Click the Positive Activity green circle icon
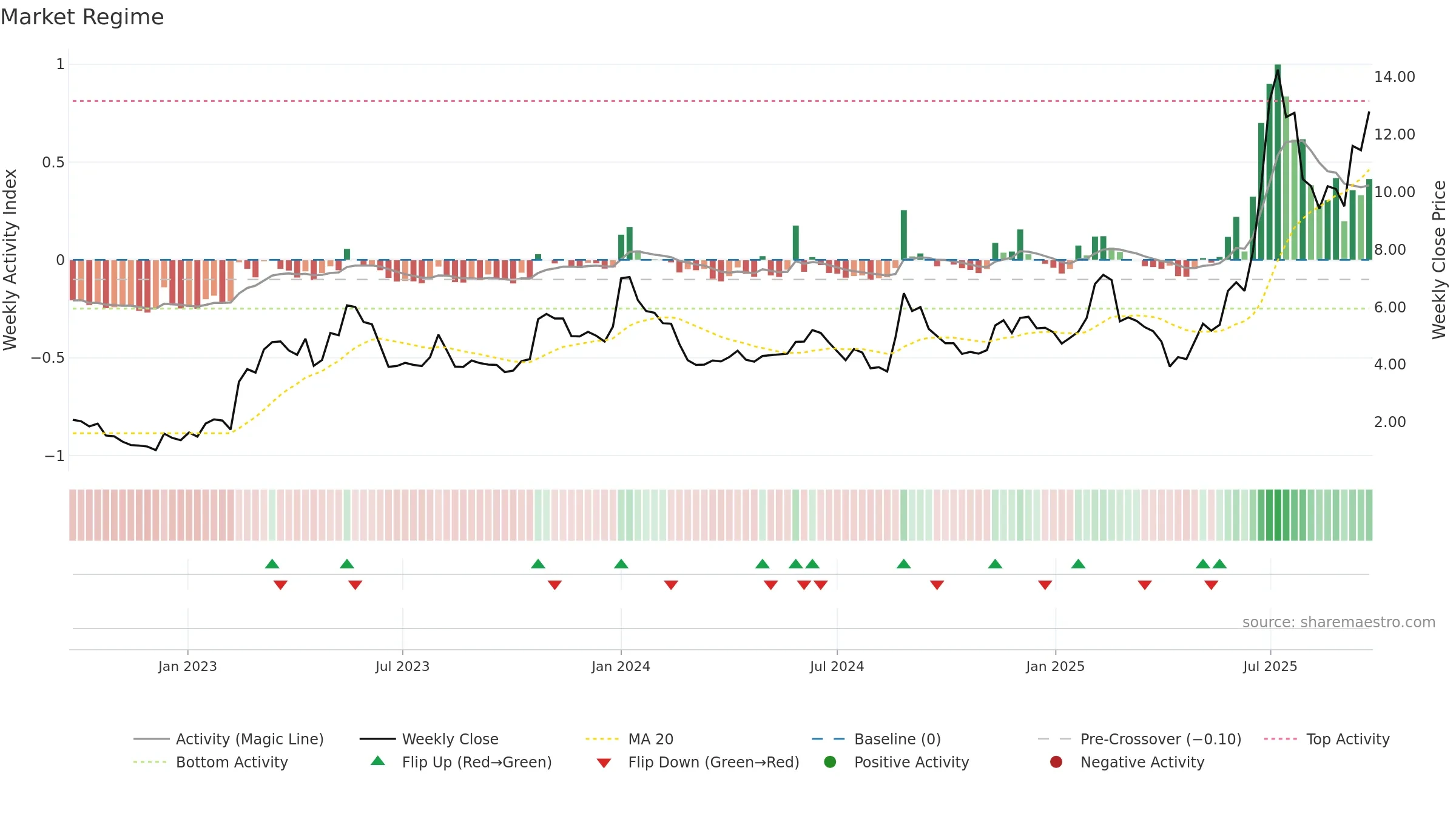 [x=830, y=762]
